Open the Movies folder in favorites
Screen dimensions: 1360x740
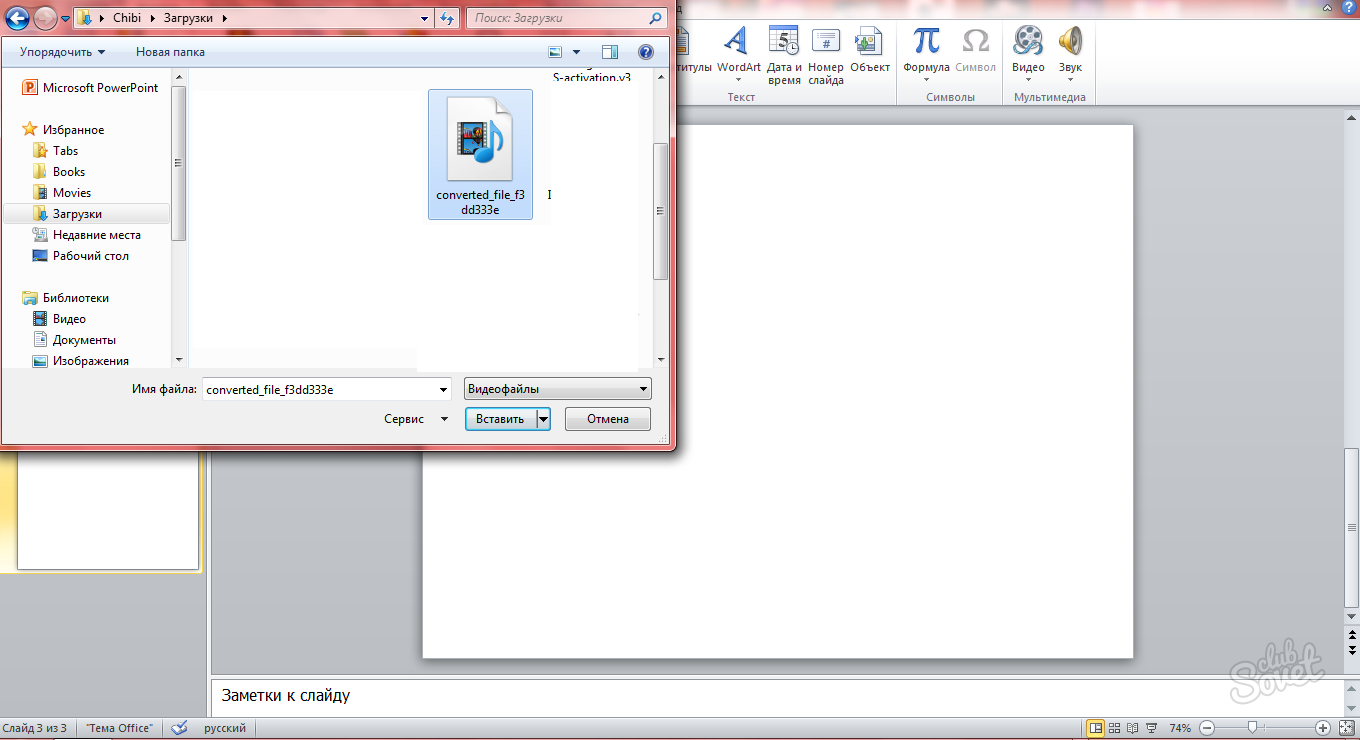pos(61,193)
